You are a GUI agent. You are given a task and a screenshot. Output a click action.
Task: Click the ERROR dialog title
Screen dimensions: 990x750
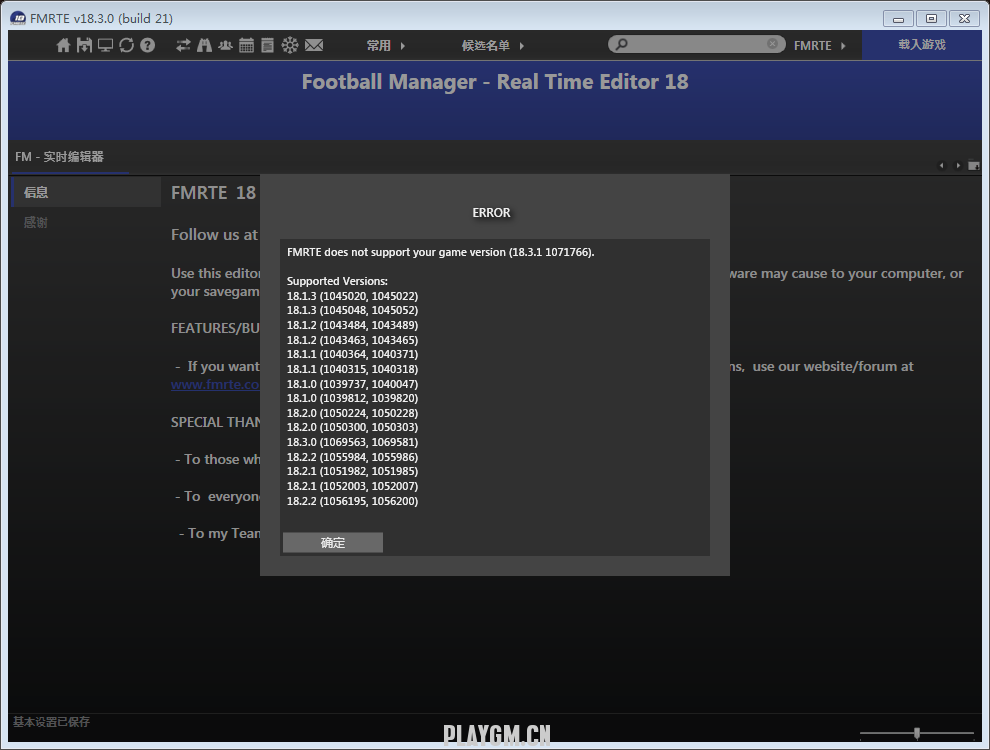pos(491,213)
